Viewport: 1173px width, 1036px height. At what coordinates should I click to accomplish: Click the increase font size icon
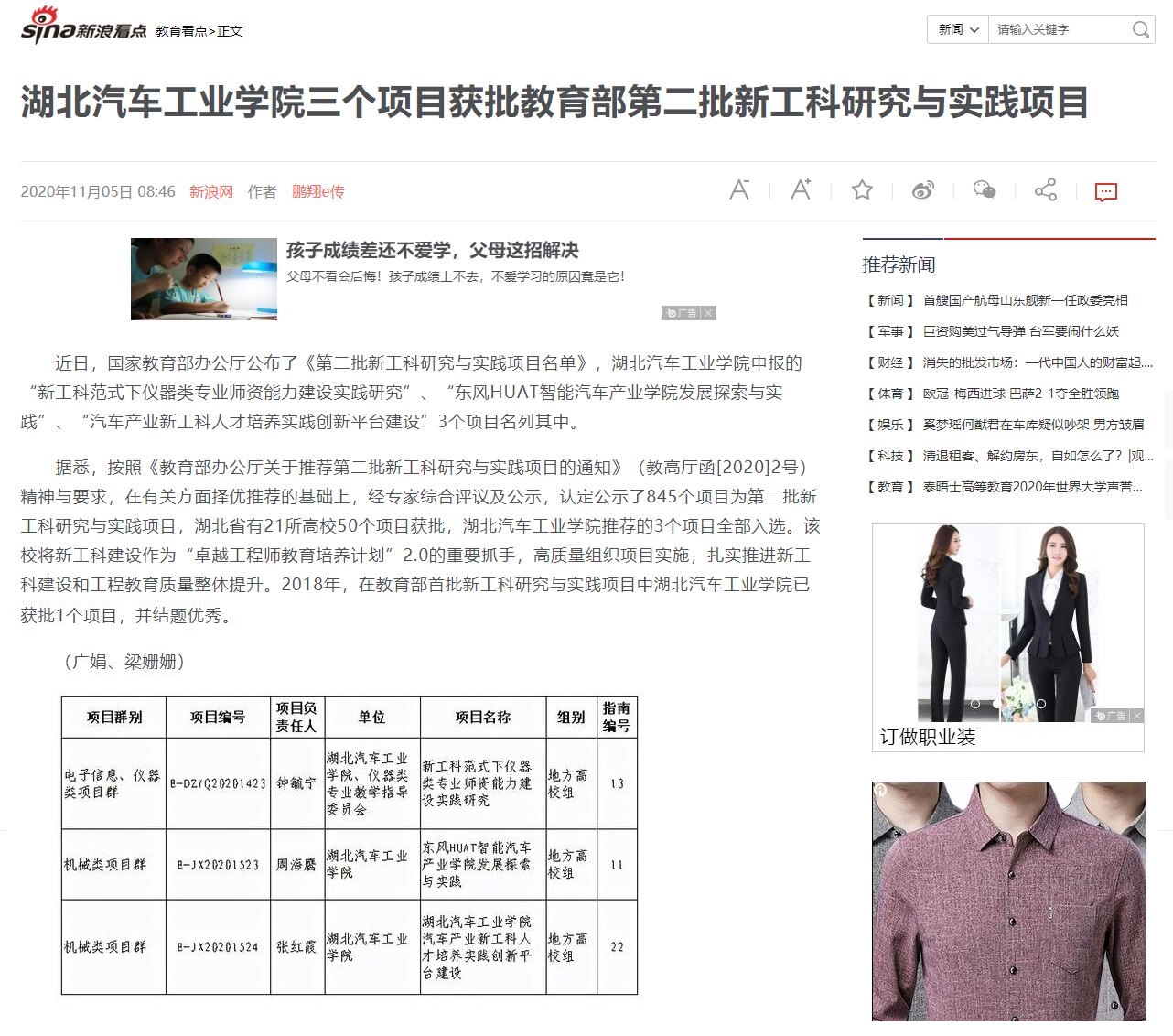click(x=801, y=190)
